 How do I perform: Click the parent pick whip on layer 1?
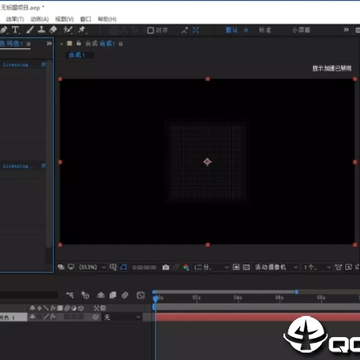click(x=96, y=317)
